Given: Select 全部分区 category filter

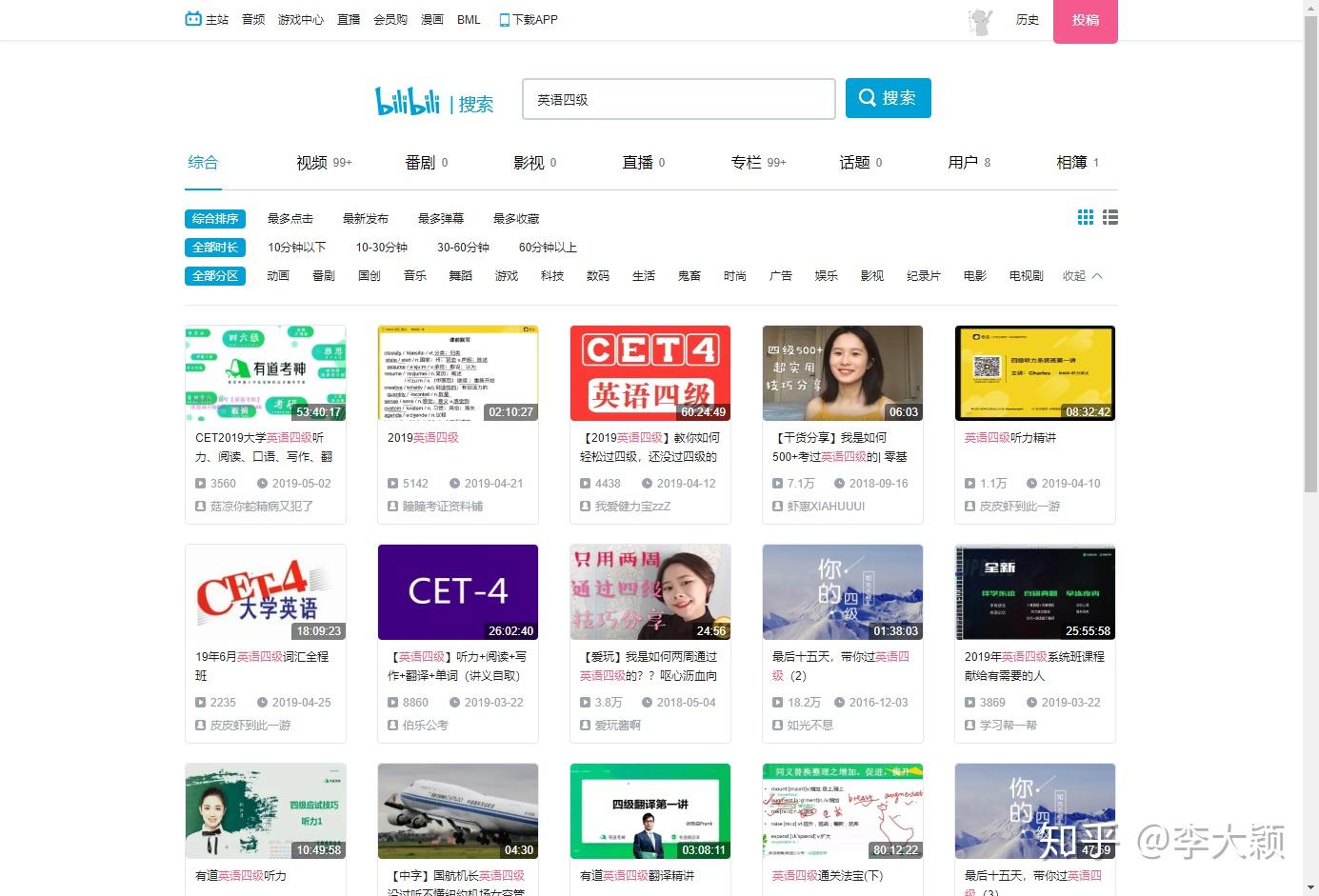Looking at the screenshot, I should tap(215, 276).
